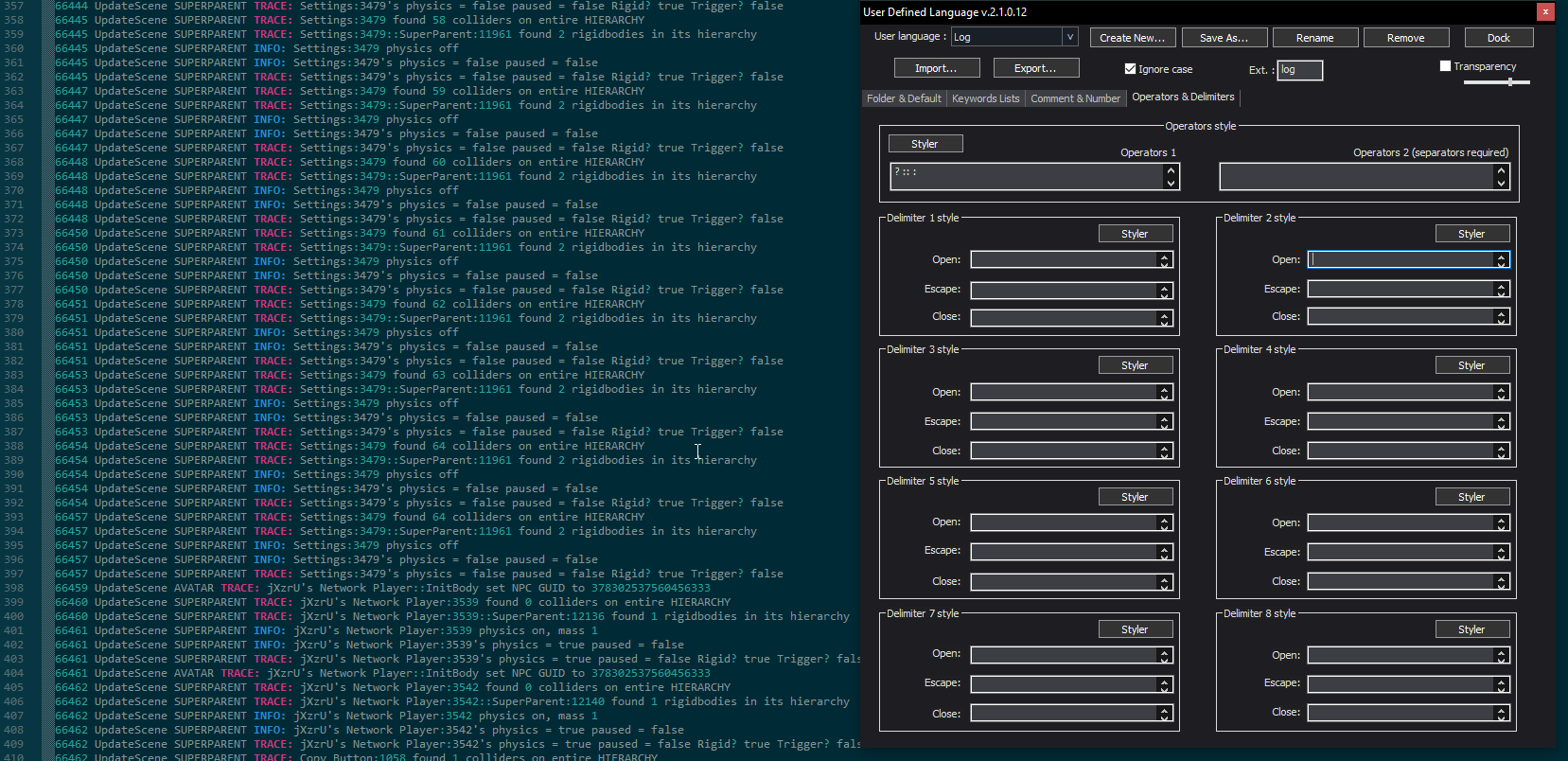
Task: Click the Export... button
Action: (1035, 68)
